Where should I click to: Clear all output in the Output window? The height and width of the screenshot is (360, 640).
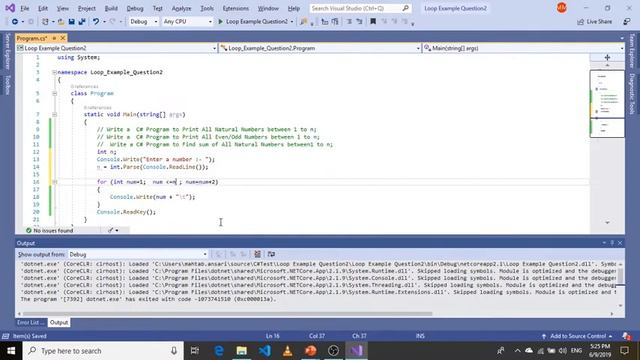pos(258,254)
